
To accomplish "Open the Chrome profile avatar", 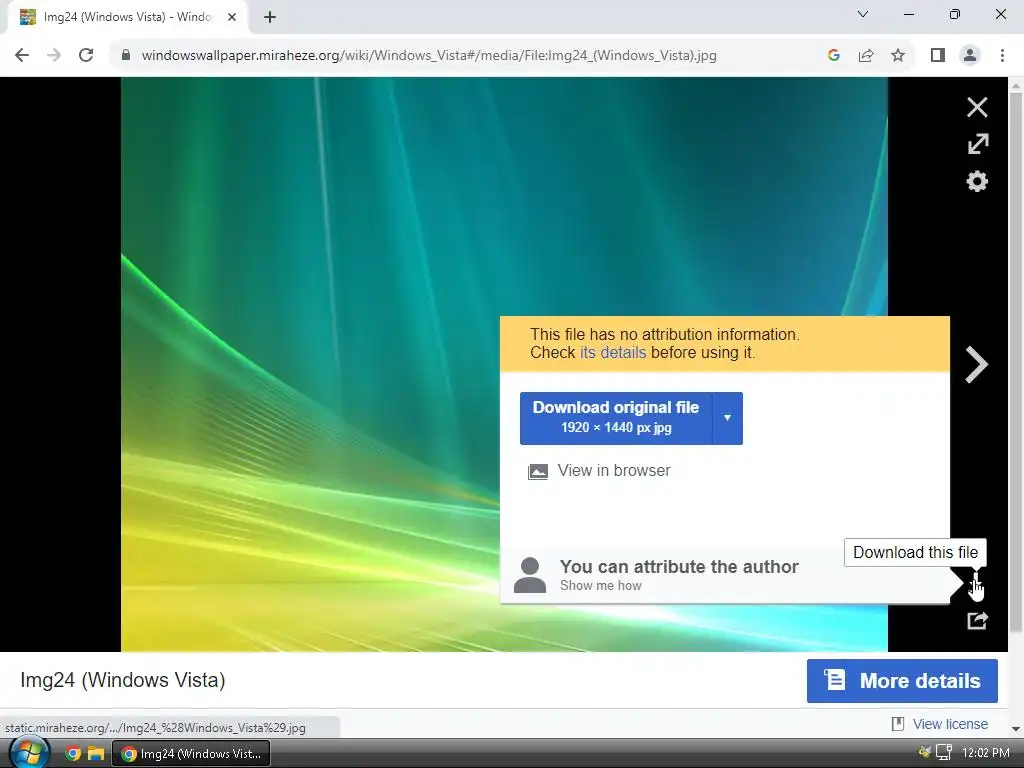I will 970,56.
